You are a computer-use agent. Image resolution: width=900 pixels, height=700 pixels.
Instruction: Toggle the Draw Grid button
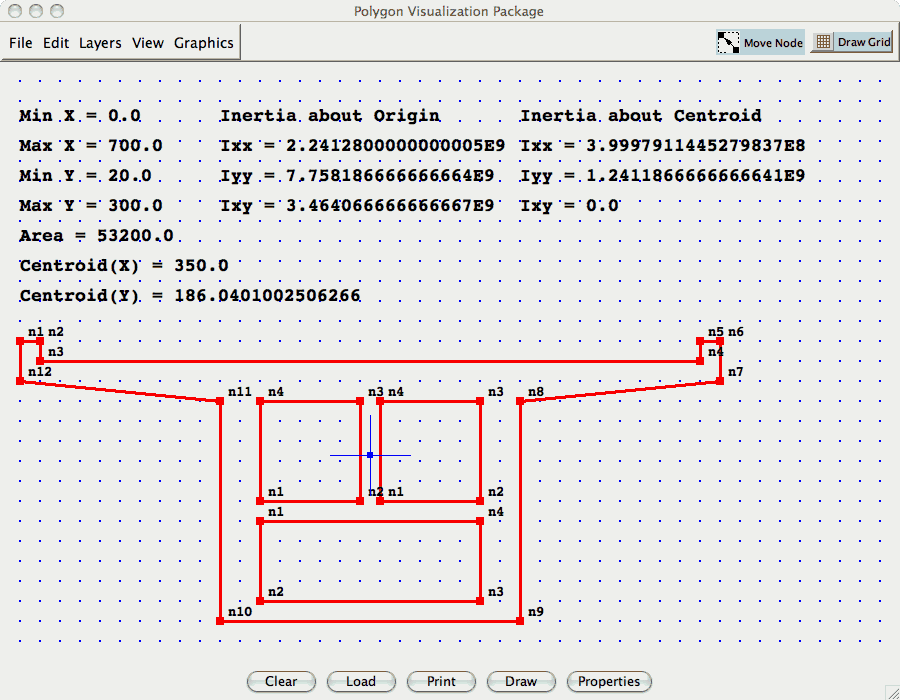coord(852,42)
